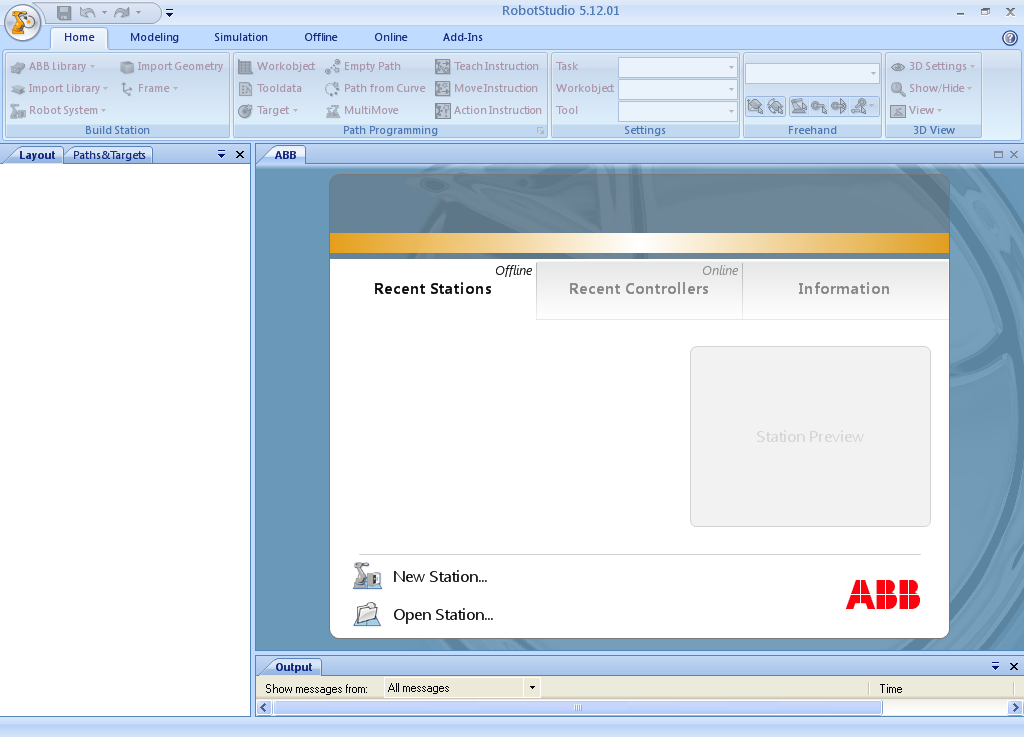This screenshot has width=1024, height=740.
Task: Open the Task combo box
Action: (677, 67)
